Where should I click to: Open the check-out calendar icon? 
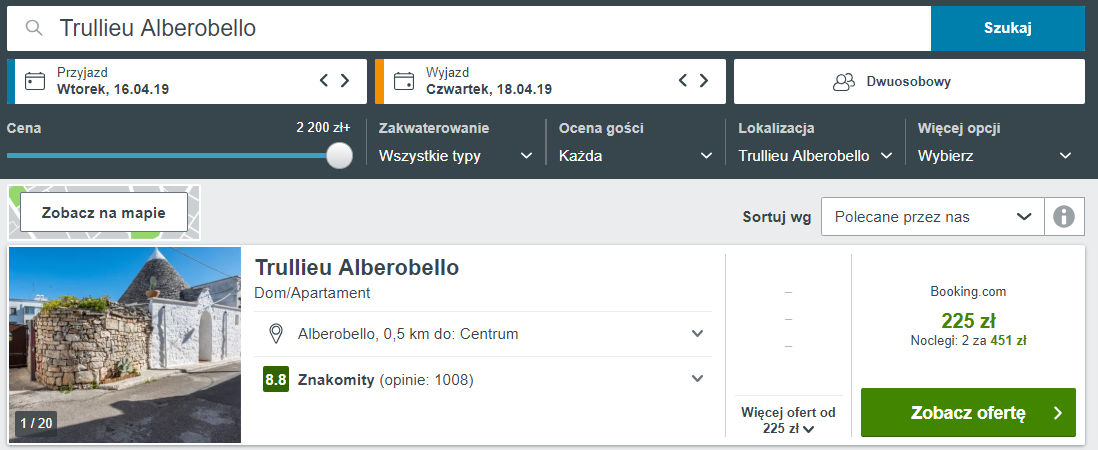coord(404,81)
